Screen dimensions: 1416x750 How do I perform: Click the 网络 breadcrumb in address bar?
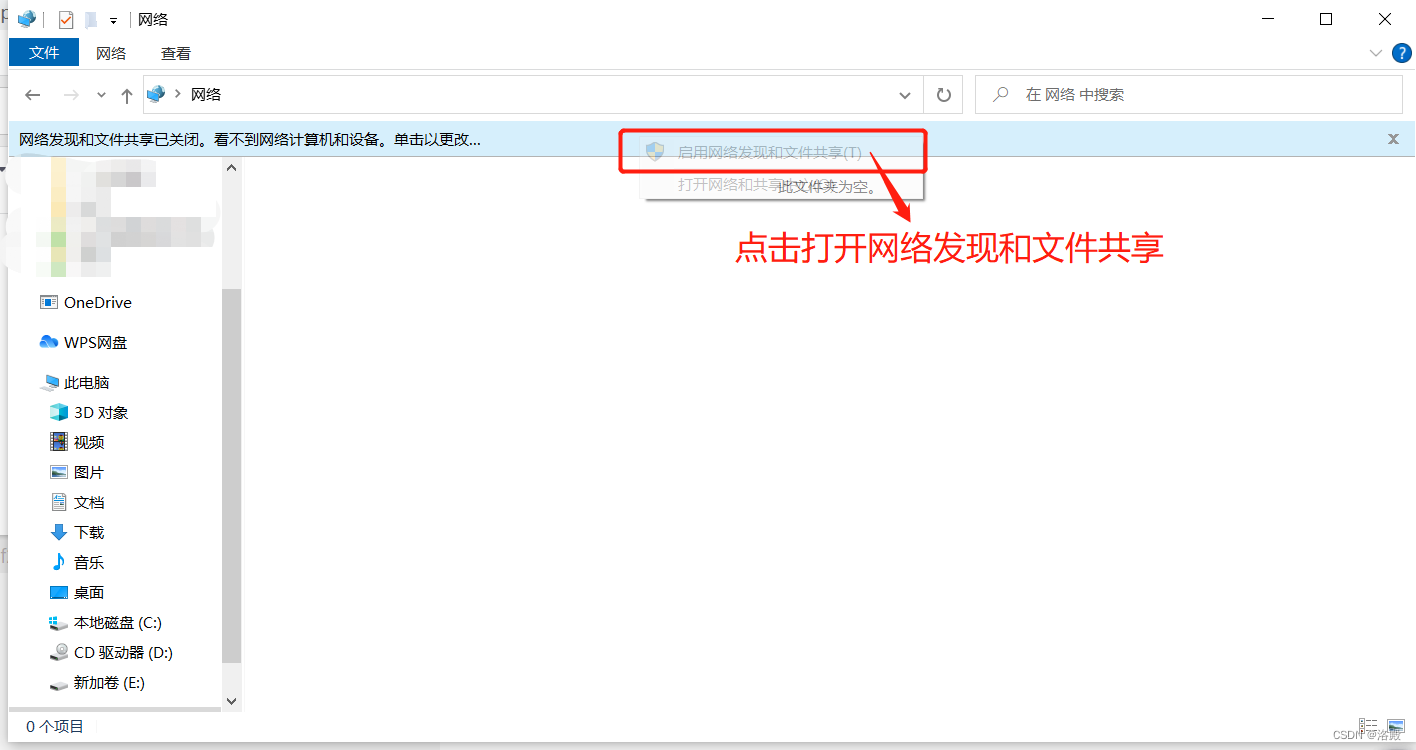point(206,94)
